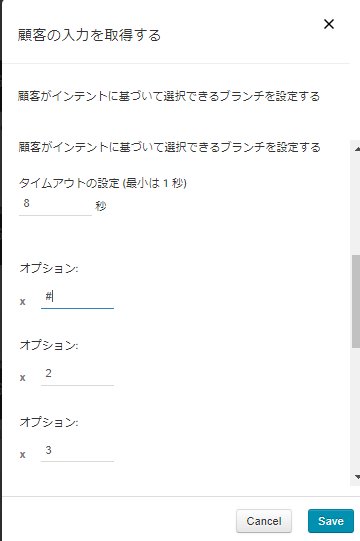Screen dimensions: 360x541
Task: Click the first オプション: label
Action: point(49,268)
